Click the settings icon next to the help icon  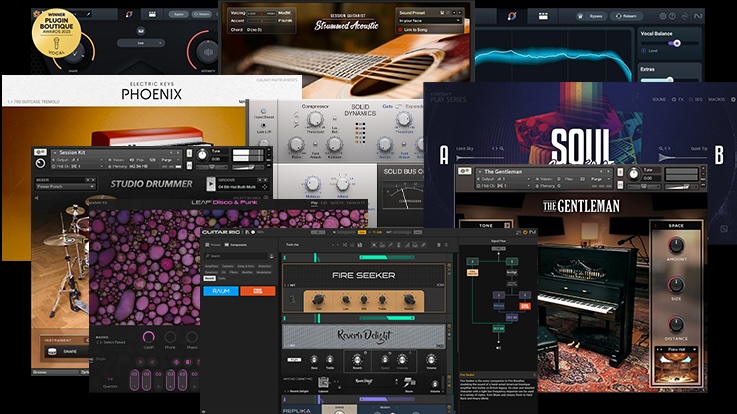click(x=663, y=16)
